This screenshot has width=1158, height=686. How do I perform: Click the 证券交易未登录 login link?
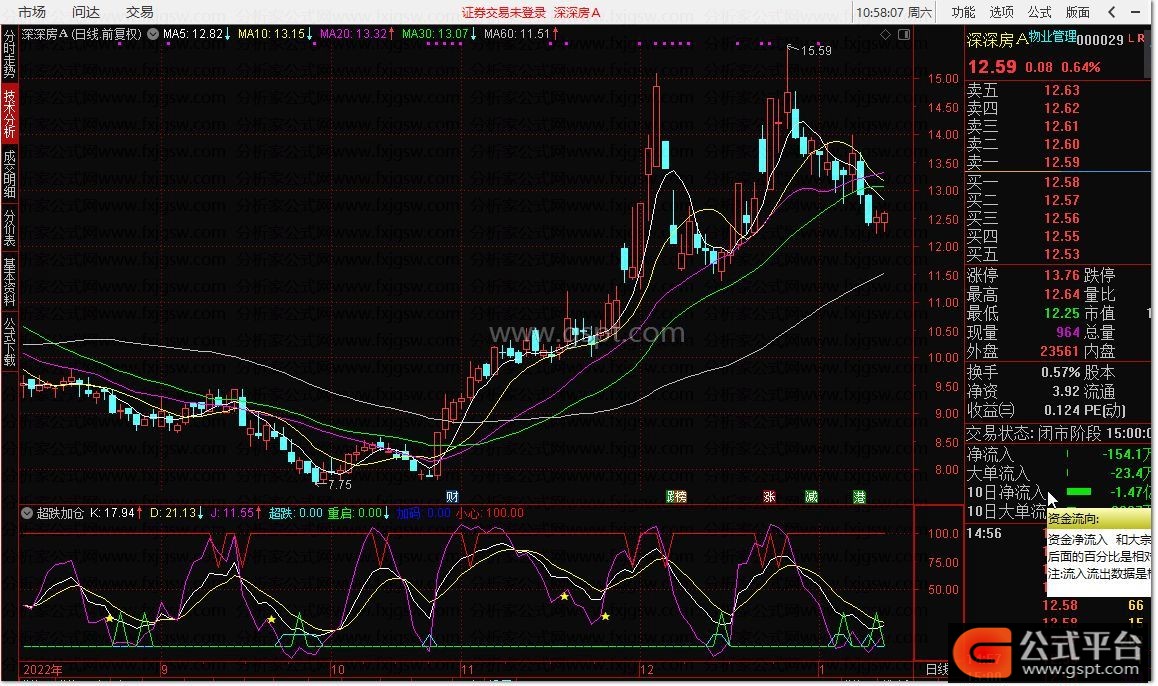[504, 13]
